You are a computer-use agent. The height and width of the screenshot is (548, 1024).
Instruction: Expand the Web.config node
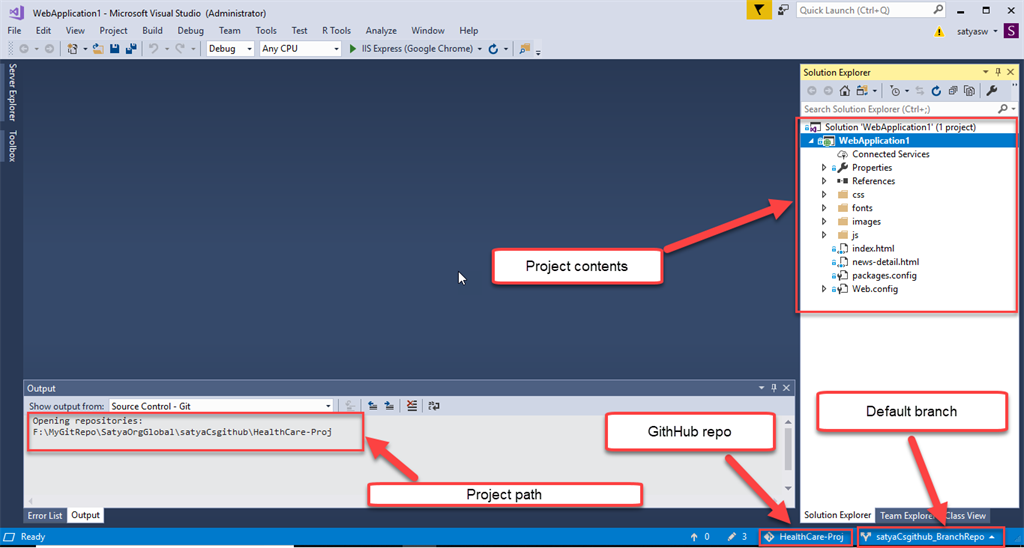coord(824,289)
